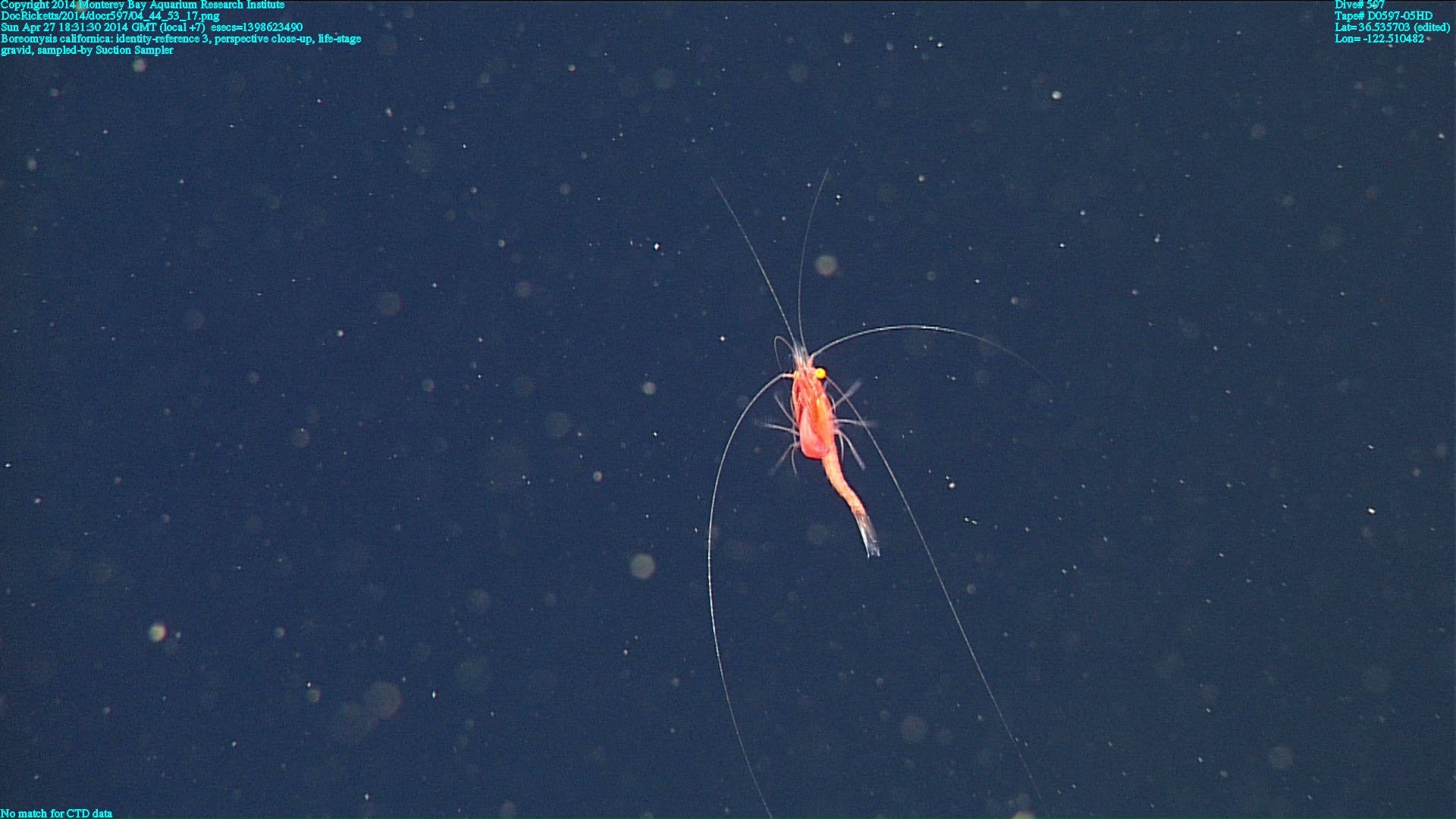Click the 'perspective close-up' annotation text
1456x819 pixels.
click(263, 39)
